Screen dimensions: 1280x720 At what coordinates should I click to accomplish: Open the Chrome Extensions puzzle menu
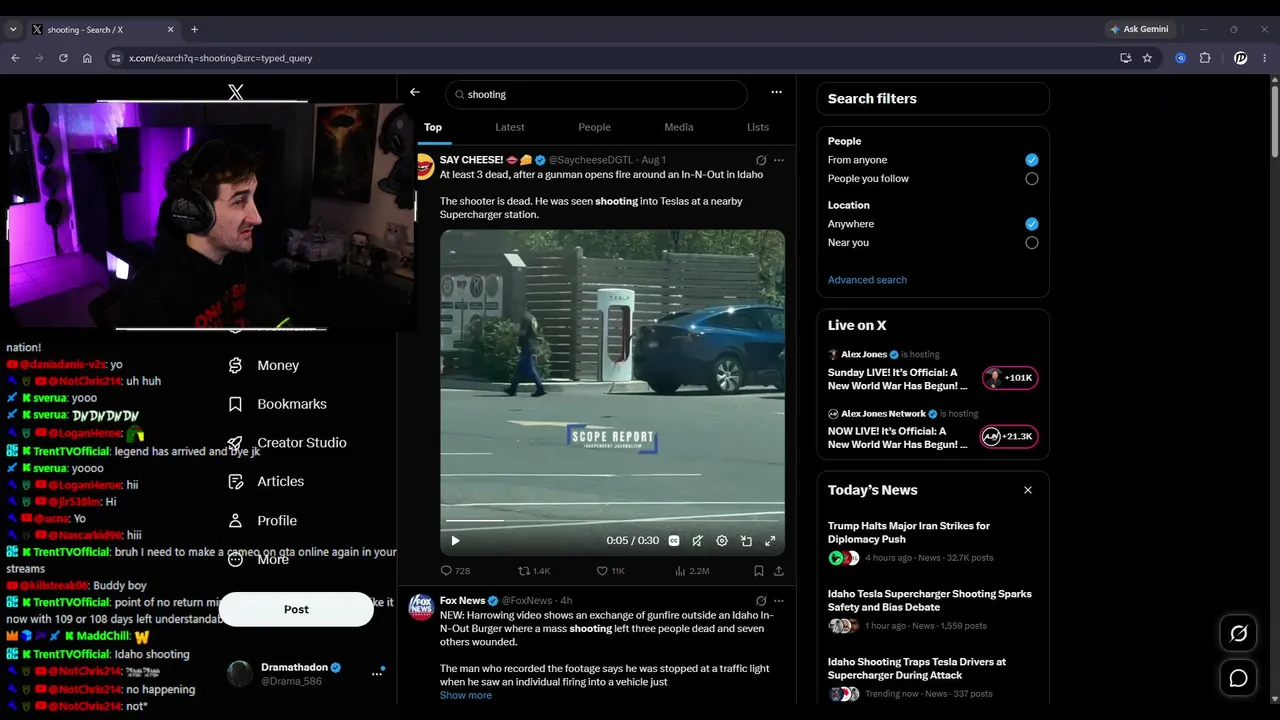(1205, 58)
